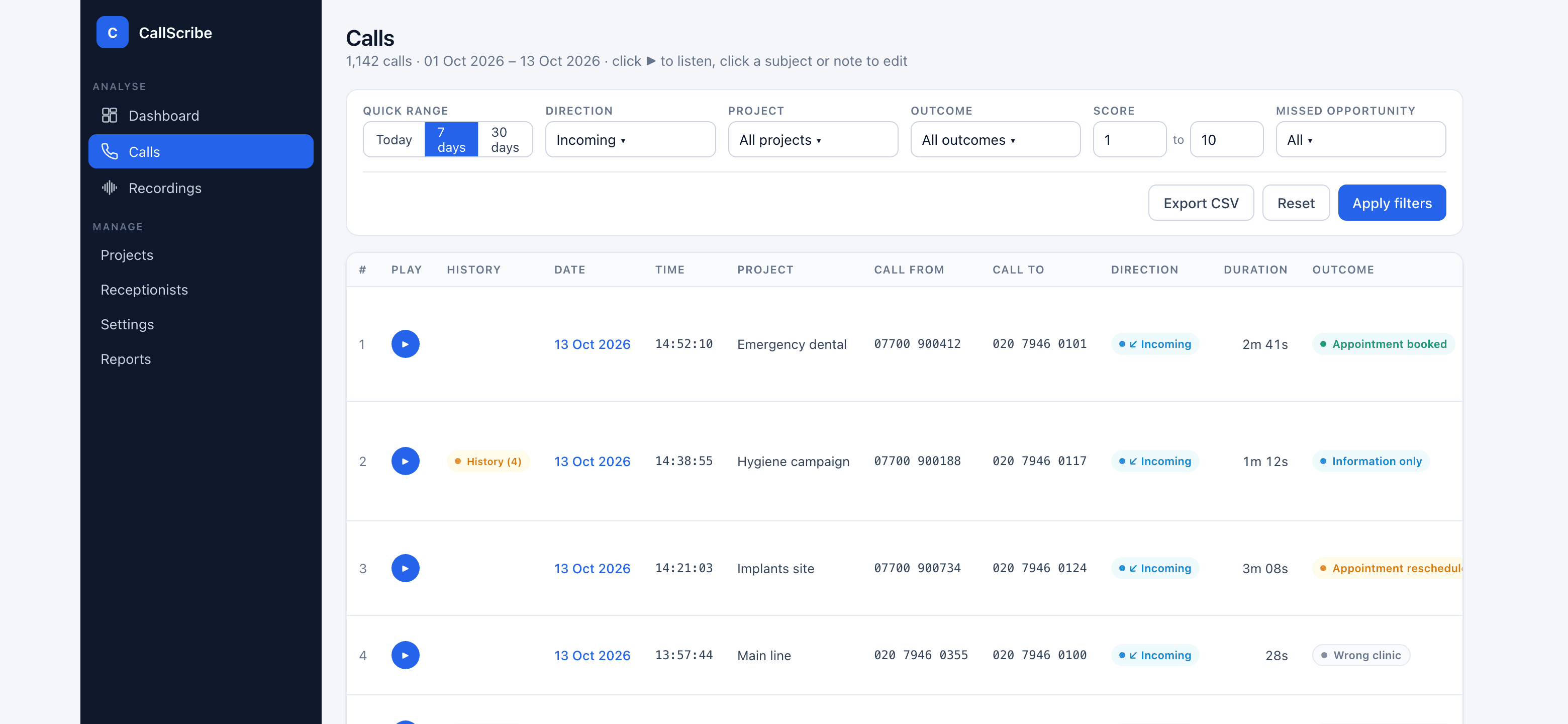This screenshot has height=724, width=1568.
Task: Open the History (4) badge
Action: (488, 462)
